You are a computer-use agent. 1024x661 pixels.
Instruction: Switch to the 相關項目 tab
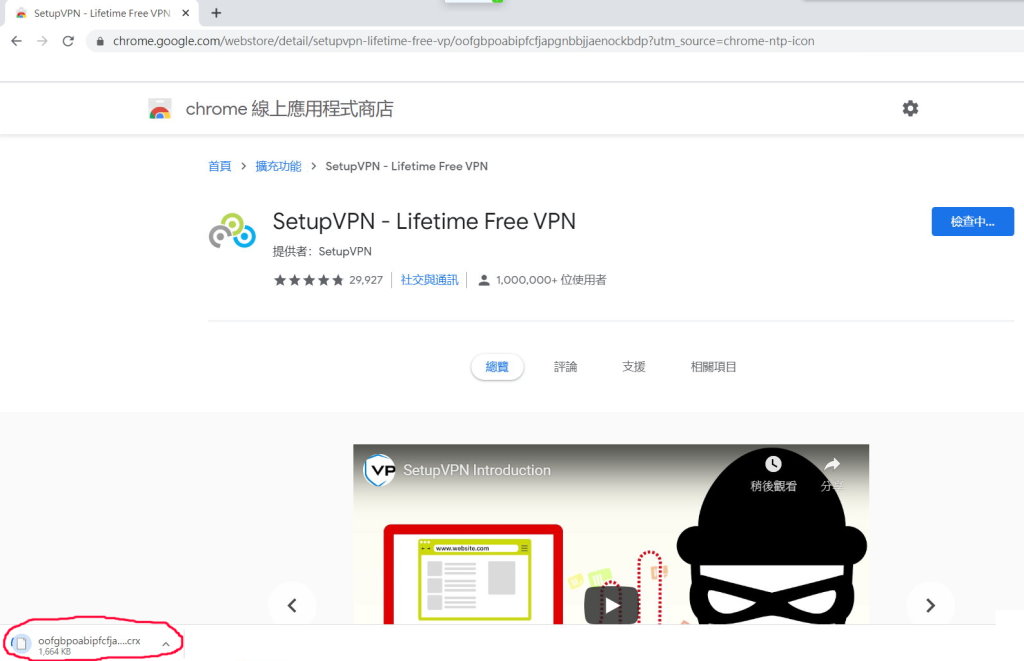point(713,367)
